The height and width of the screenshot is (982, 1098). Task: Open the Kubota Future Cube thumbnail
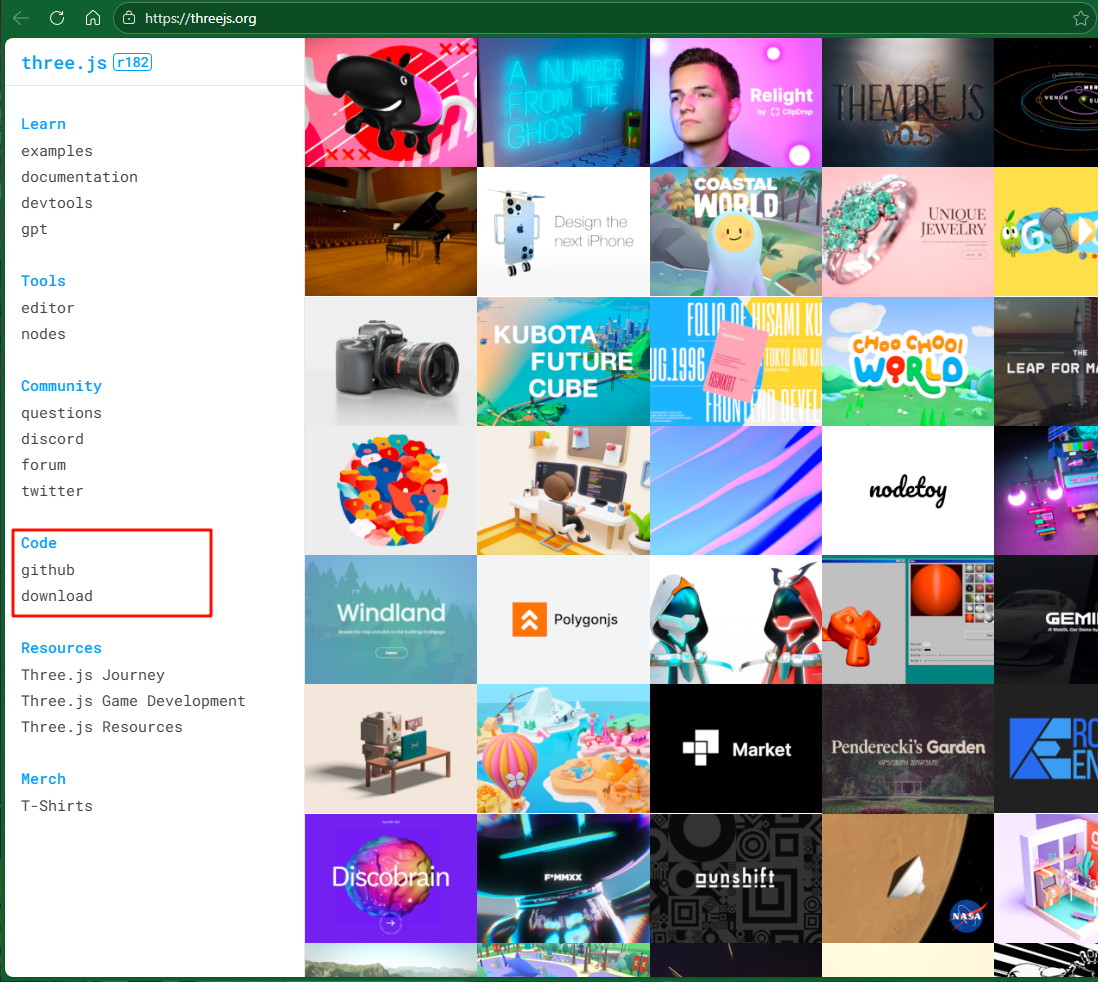pos(563,361)
